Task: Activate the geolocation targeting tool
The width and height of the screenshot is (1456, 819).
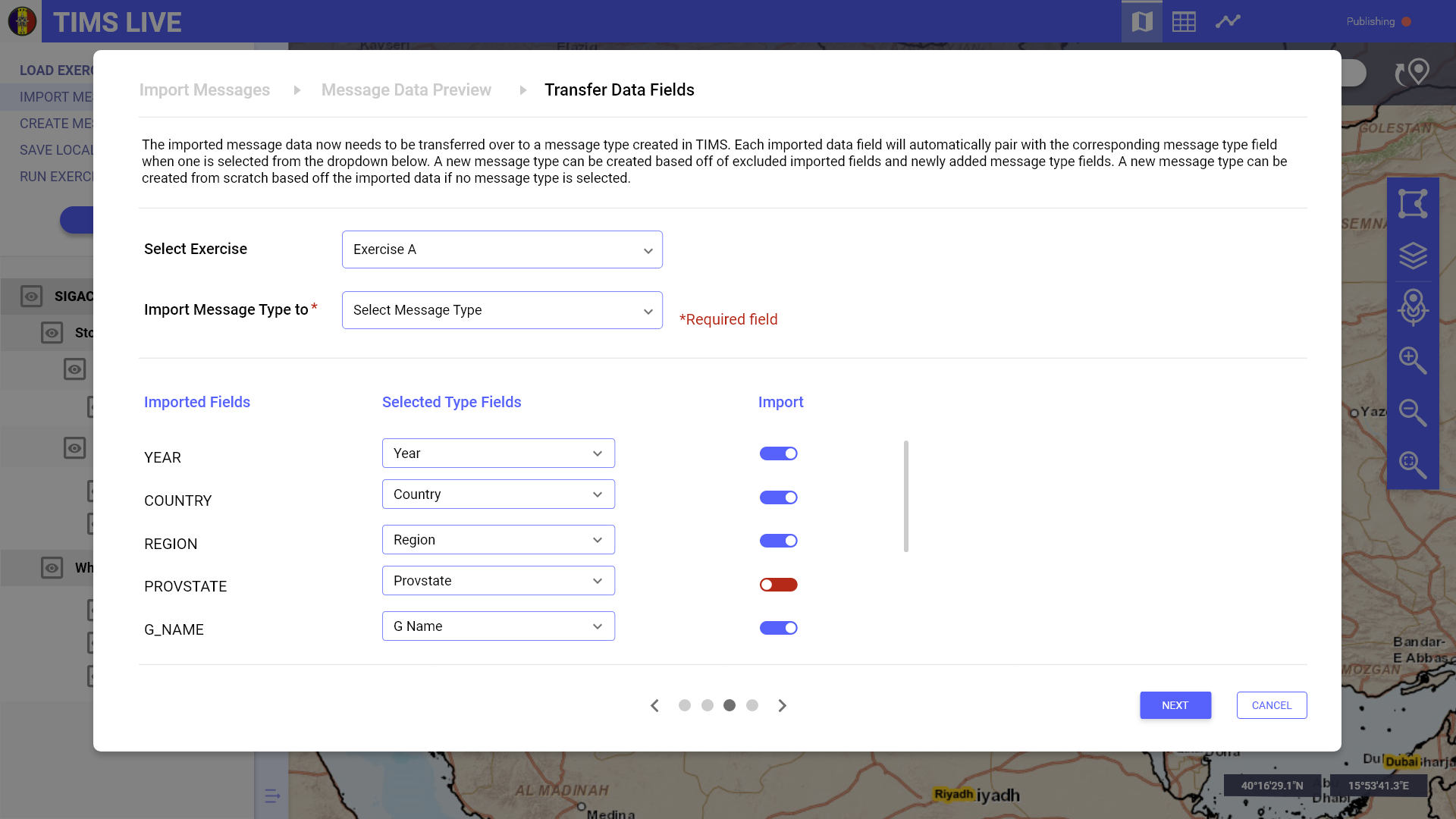Action: [1413, 308]
